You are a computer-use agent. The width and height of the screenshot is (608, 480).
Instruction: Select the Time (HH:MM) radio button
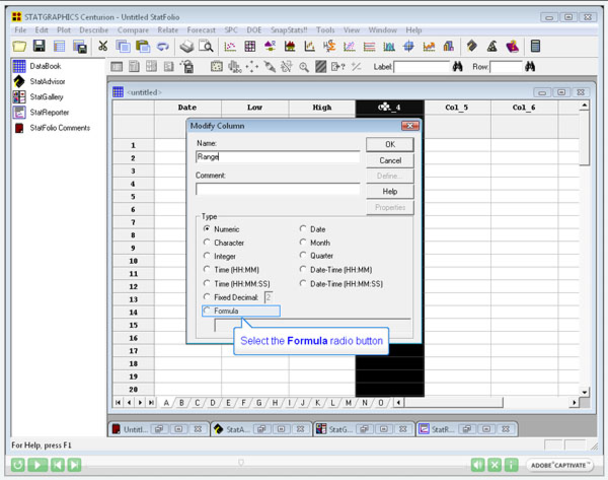(207, 269)
